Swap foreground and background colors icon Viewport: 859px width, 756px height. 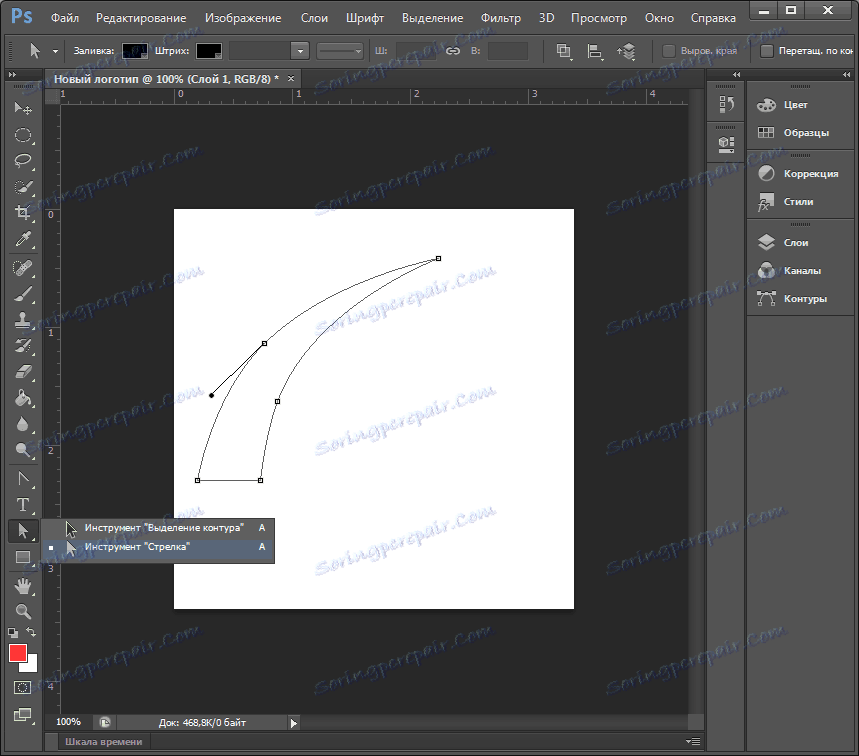pos(31,633)
